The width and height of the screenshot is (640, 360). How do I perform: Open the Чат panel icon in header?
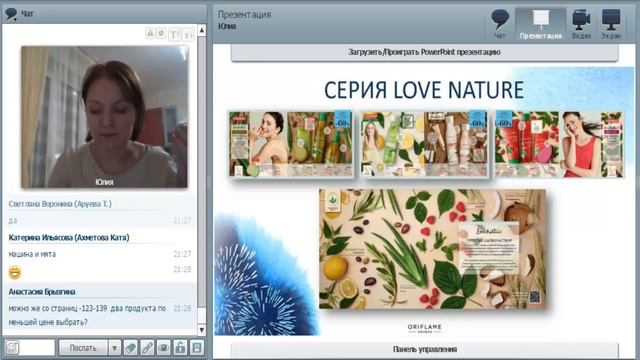pos(500,24)
